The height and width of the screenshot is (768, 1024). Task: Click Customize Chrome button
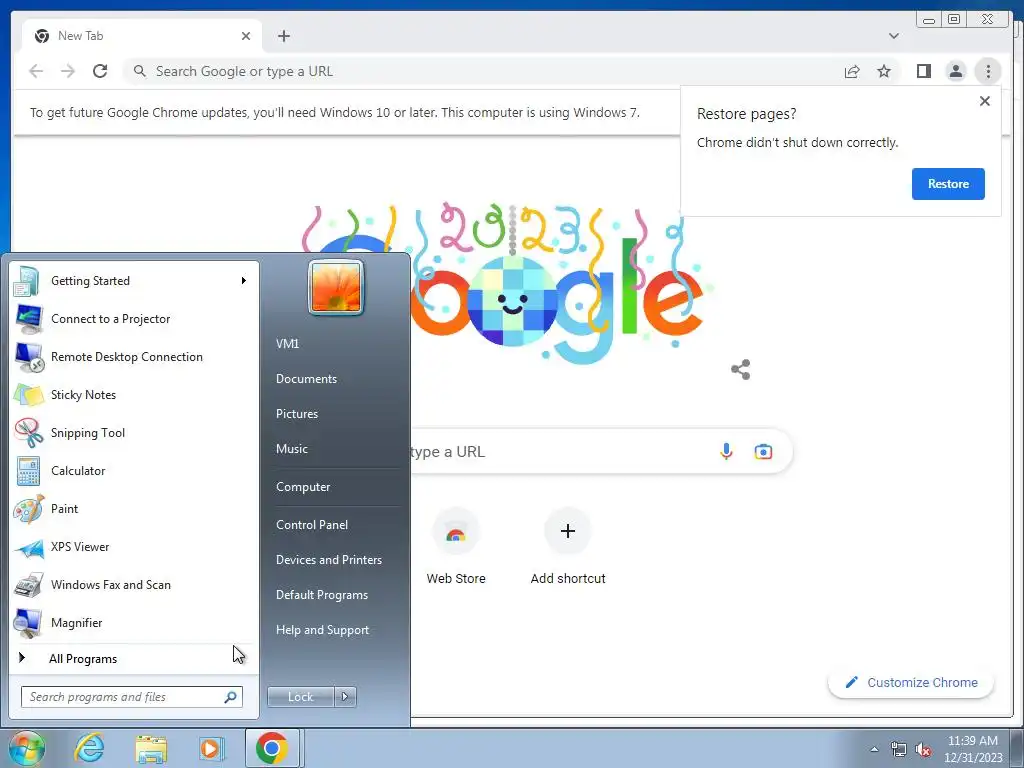pyautogui.click(x=911, y=682)
